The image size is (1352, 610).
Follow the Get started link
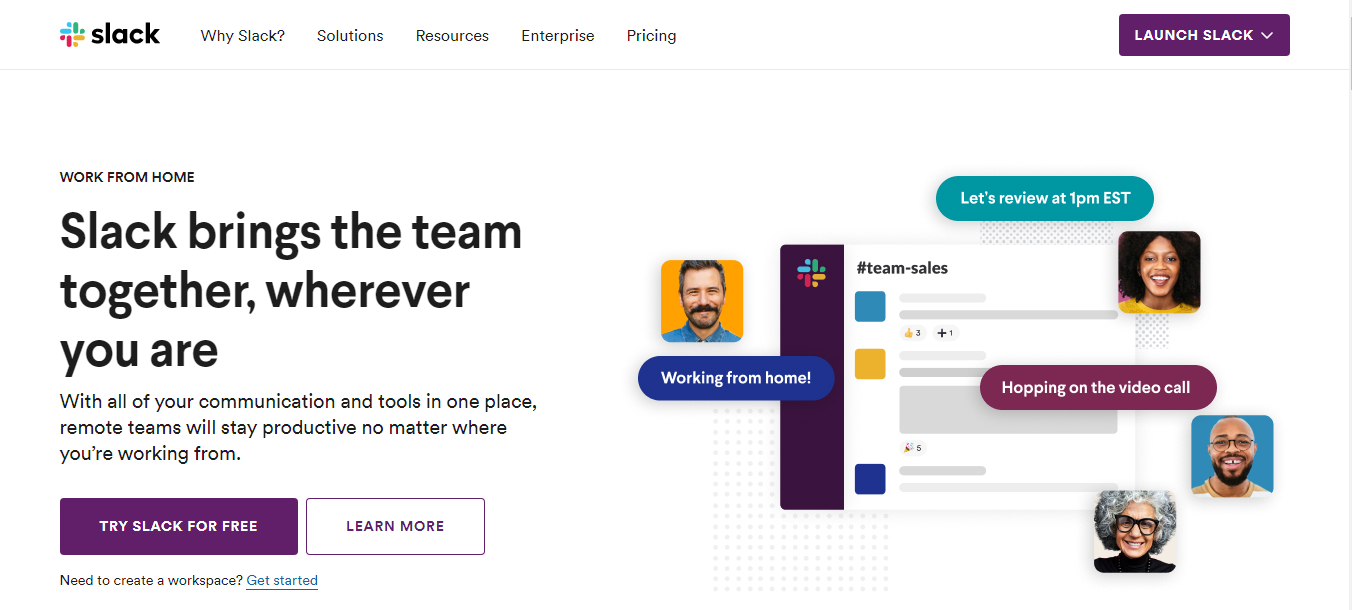[x=282, y=580]
